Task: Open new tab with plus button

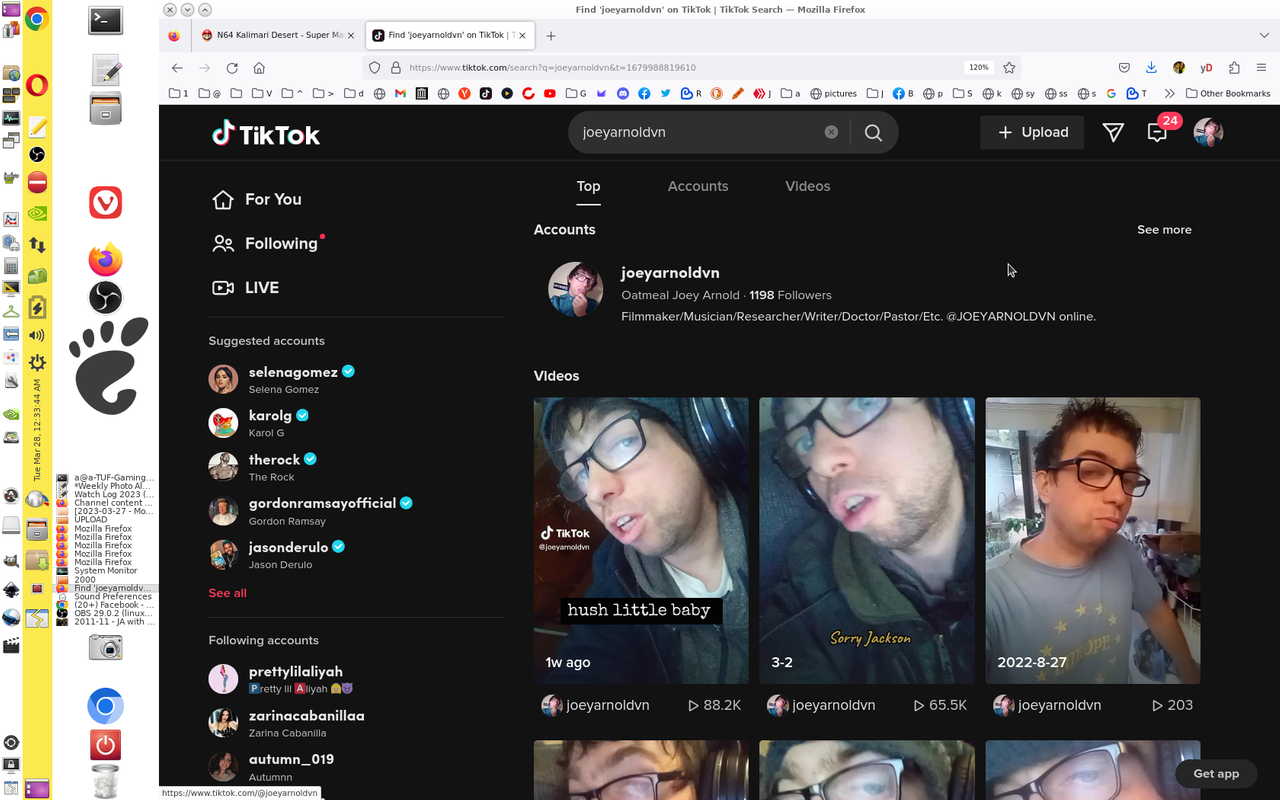Action: pos(551,35)
